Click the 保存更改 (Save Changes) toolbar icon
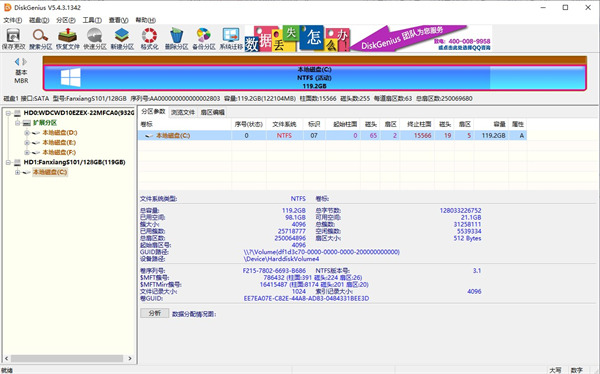The image size is (600, 374). [x=13, y=39]
